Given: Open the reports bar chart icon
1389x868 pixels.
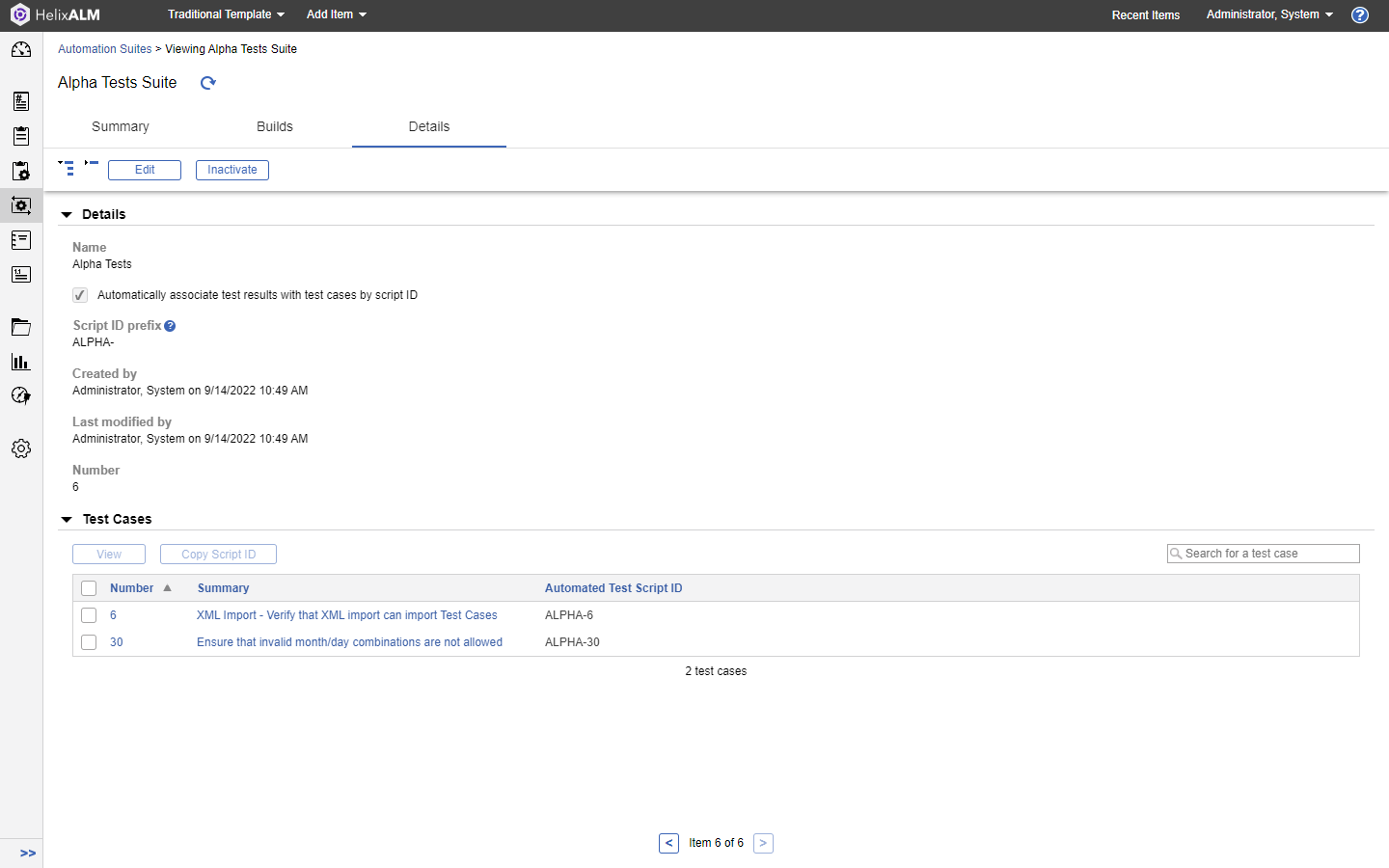Looking at the screenshot, I should tap(21, 362).
